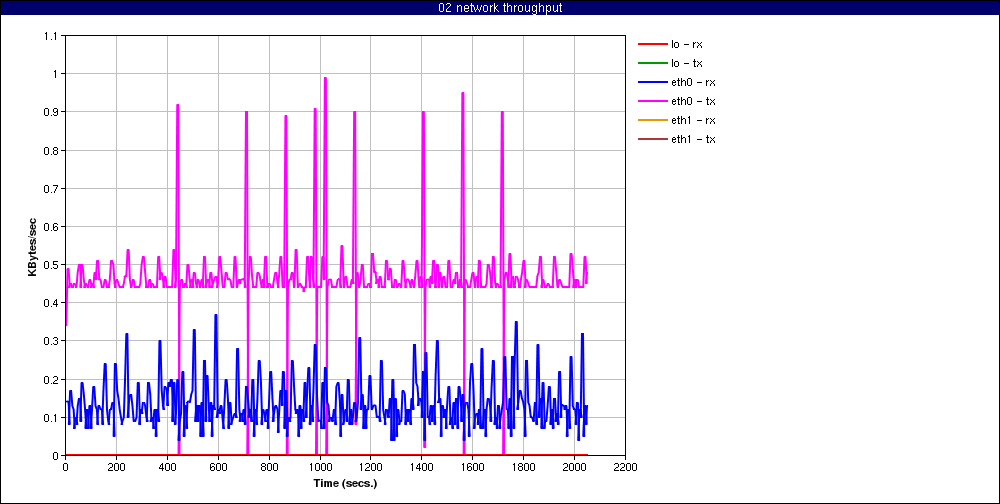
Task: Click the magenta spike peak near 1560 secs
Action: point(462,93)
